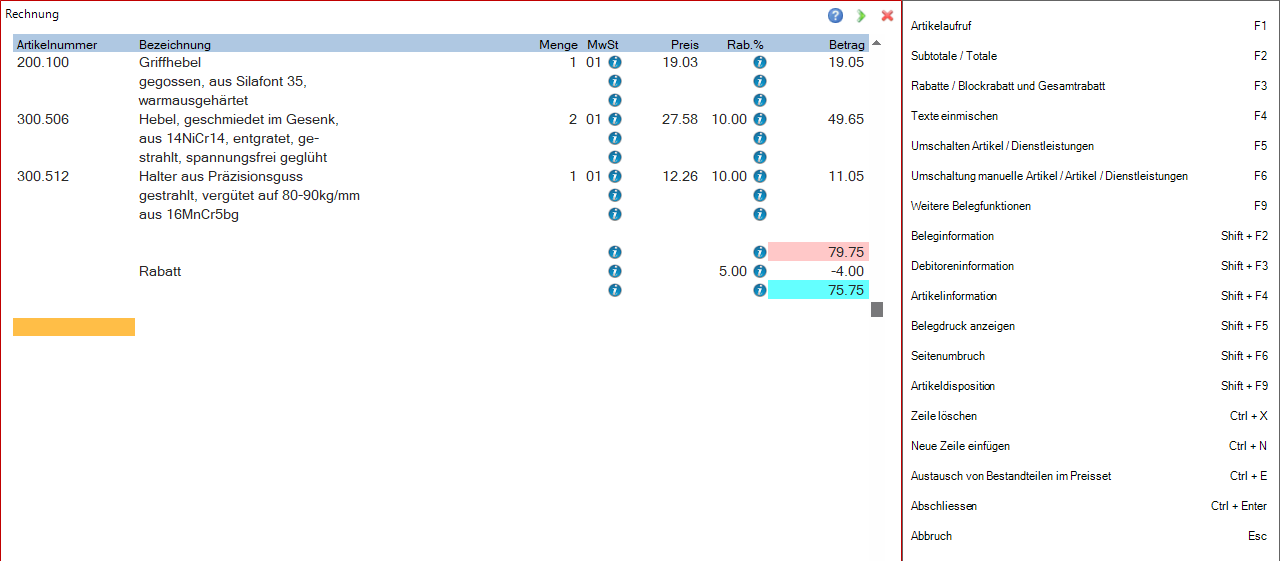Insert a Seitenumbruch via function list
The image size is (1280, 561).
[1089, 356]
